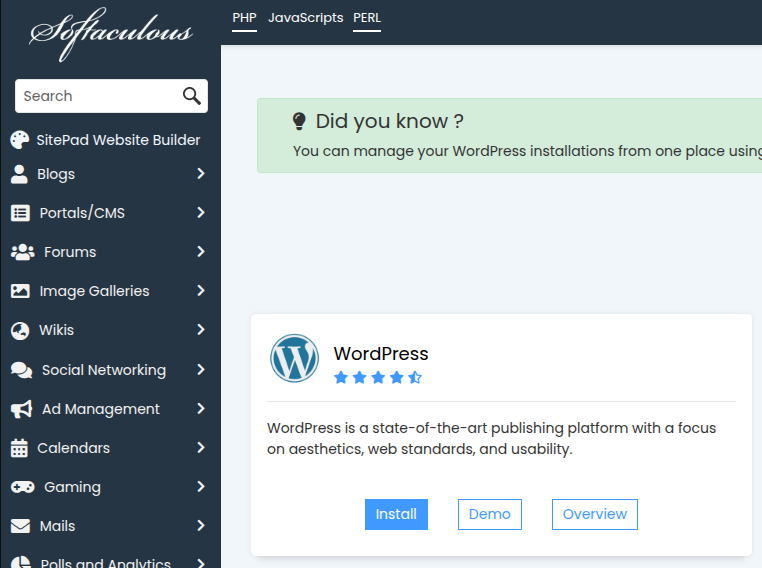Click the search magnifier icon
The image size is (762, 568).
[192, 96]
